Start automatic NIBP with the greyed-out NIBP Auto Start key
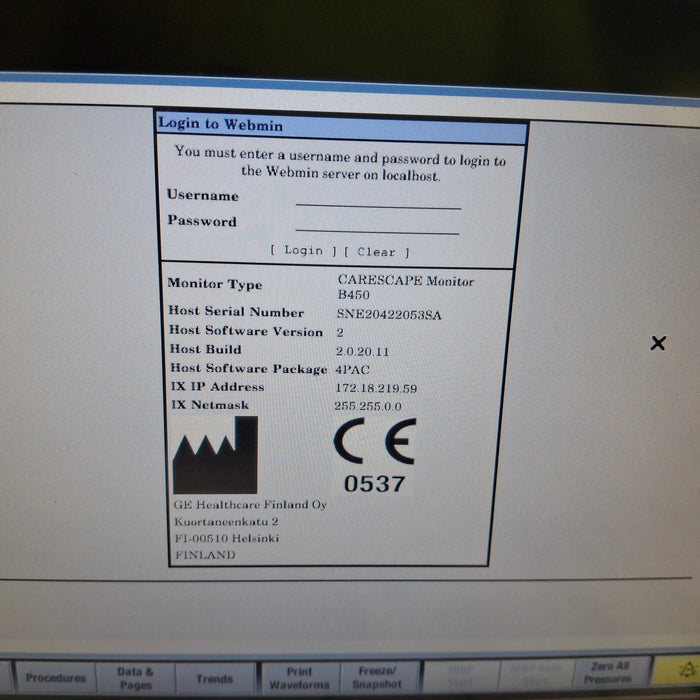The height and width of the screenshot is (700, 700). click(x=536, y=674)
